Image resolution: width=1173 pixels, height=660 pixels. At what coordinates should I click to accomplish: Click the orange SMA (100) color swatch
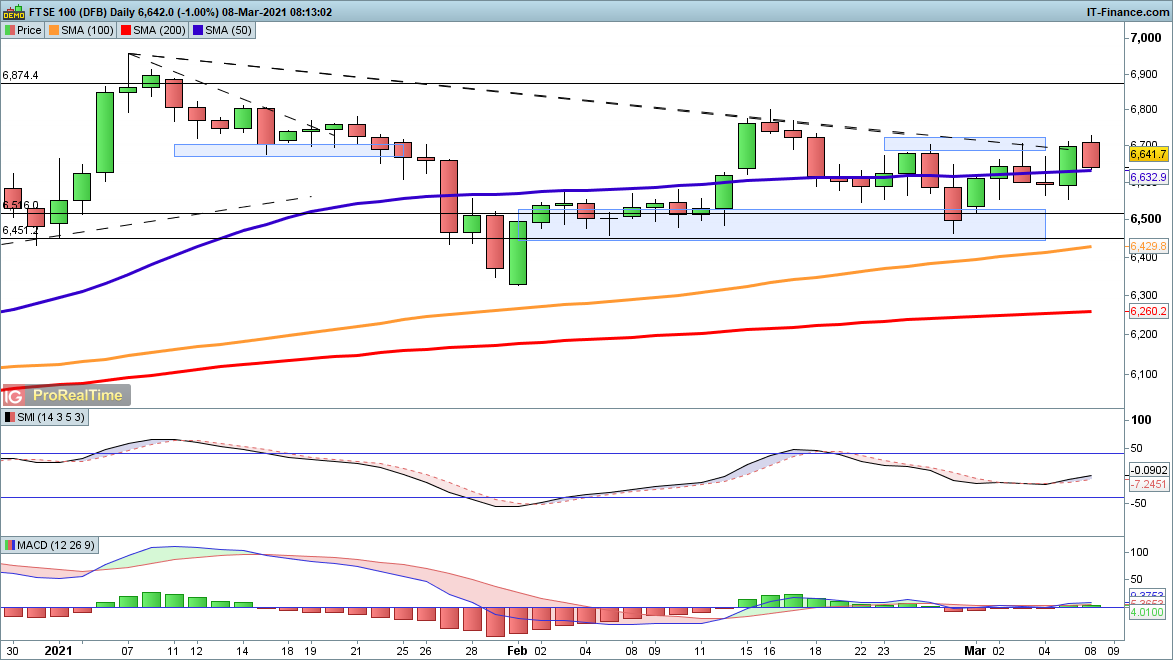pyautogui.click(x=52, y=30)
